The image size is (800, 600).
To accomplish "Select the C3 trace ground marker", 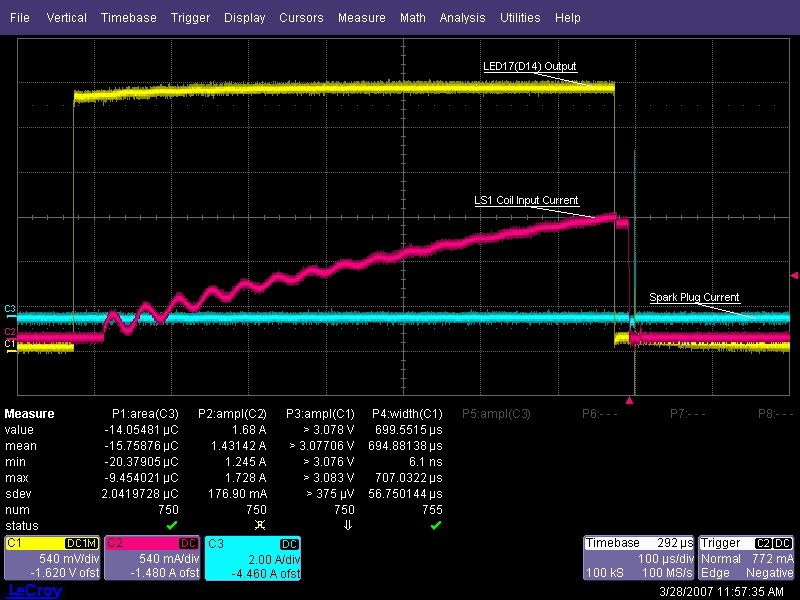I will point(10,309).
